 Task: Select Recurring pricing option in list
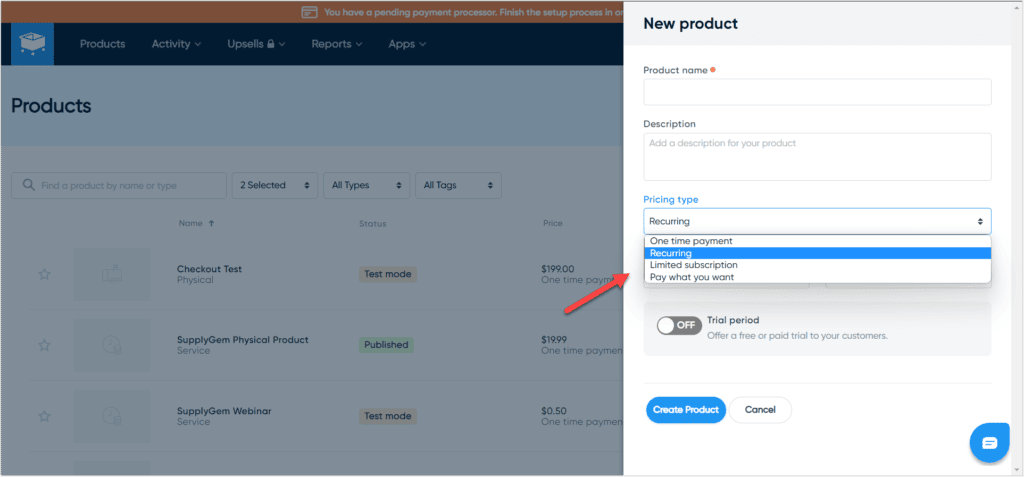pos(817,253)
